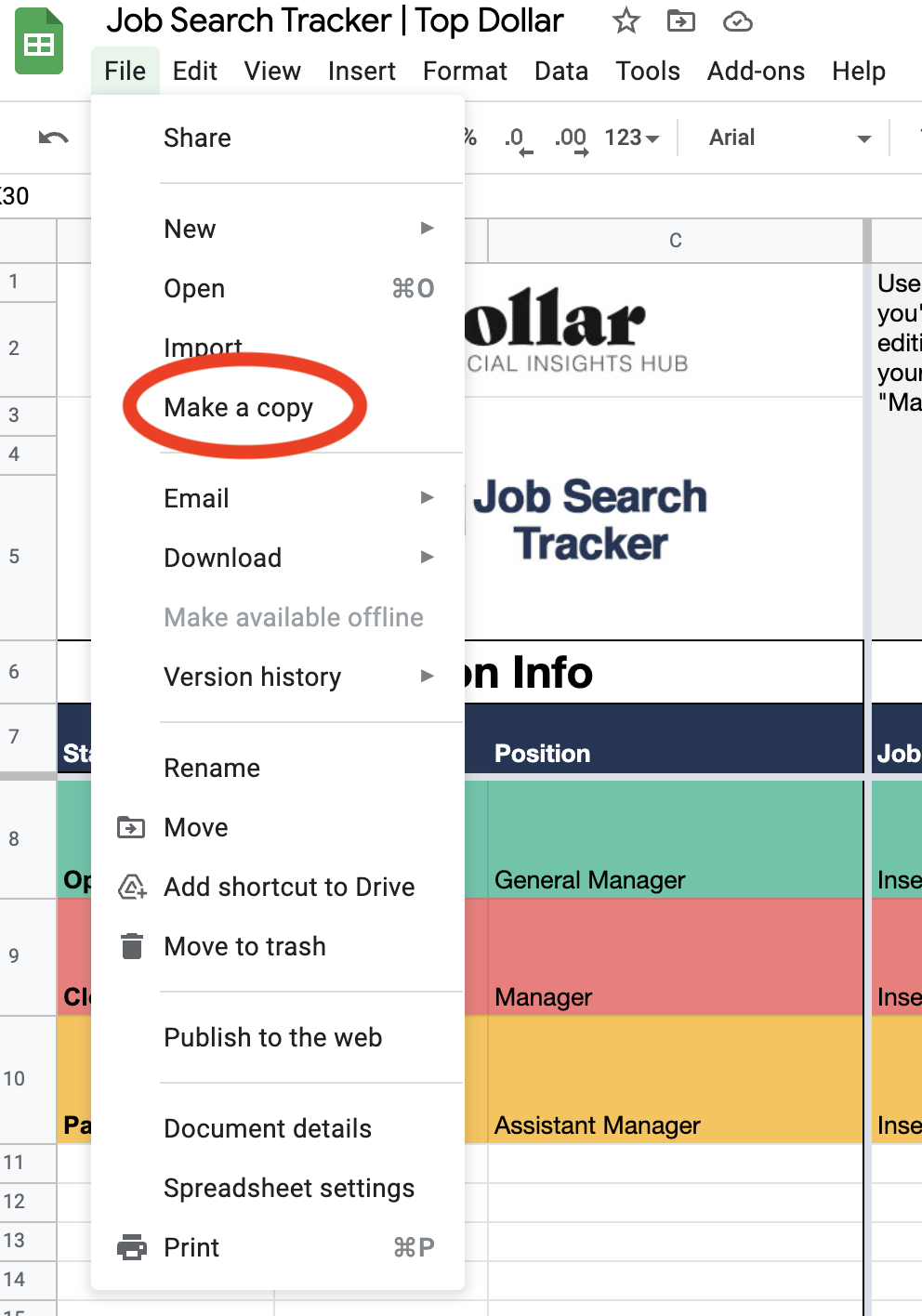
Task: Open the 123 number format dropdown
Action: (x=632, y=138)
